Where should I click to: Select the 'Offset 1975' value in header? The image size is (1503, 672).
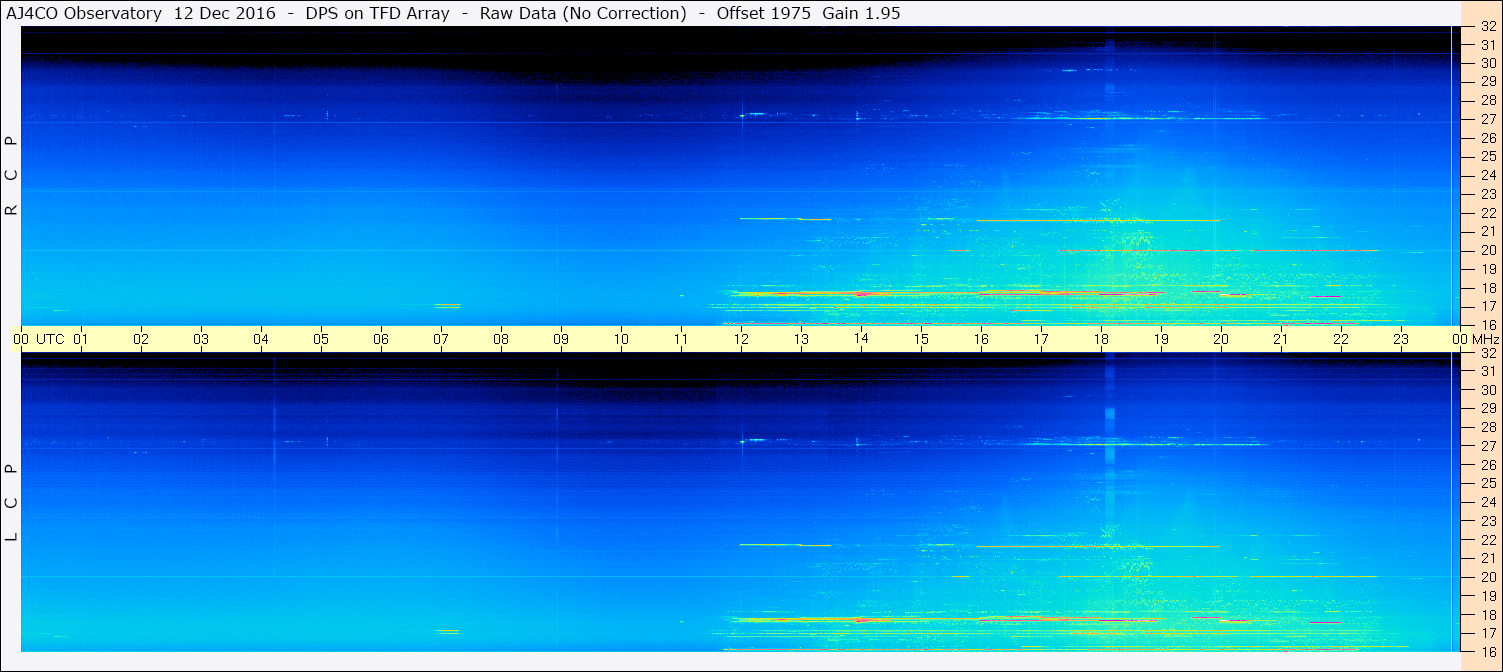pyautogui.click(x=764, y=13)
